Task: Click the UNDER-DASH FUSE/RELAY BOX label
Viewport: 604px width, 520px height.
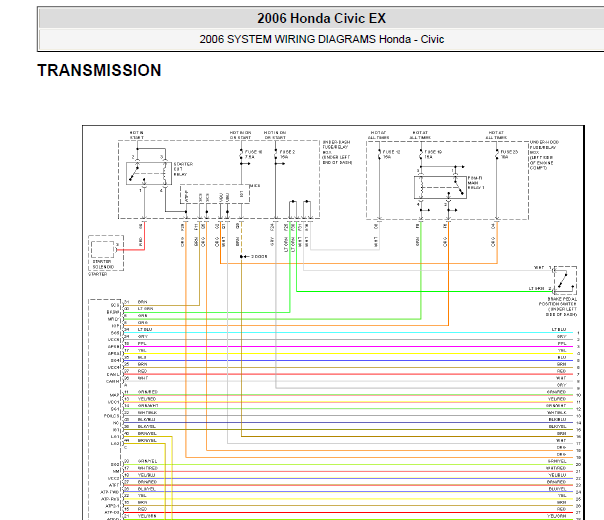Action: [336, 152]
